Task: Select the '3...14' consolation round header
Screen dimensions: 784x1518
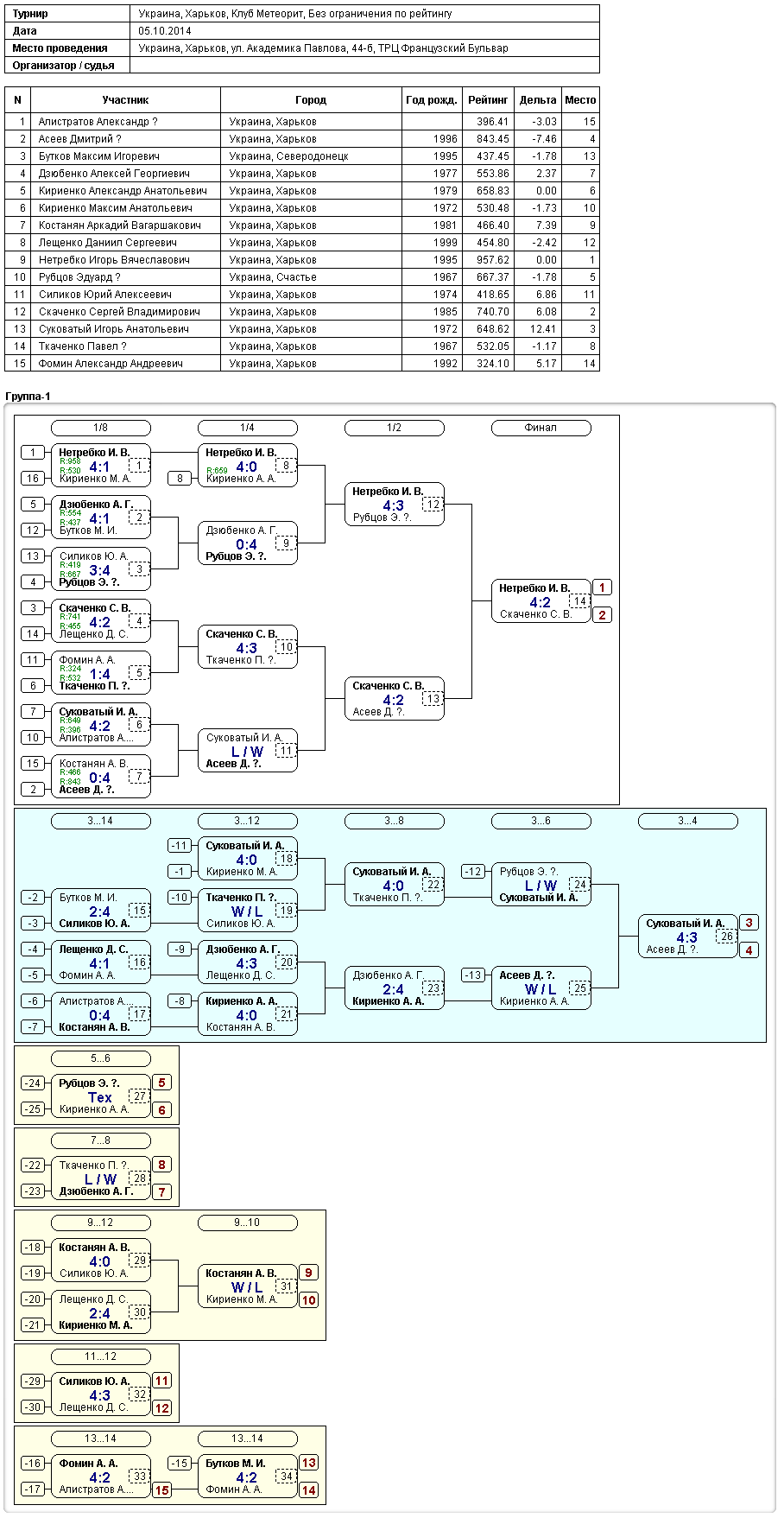Action: click(101, 821)
